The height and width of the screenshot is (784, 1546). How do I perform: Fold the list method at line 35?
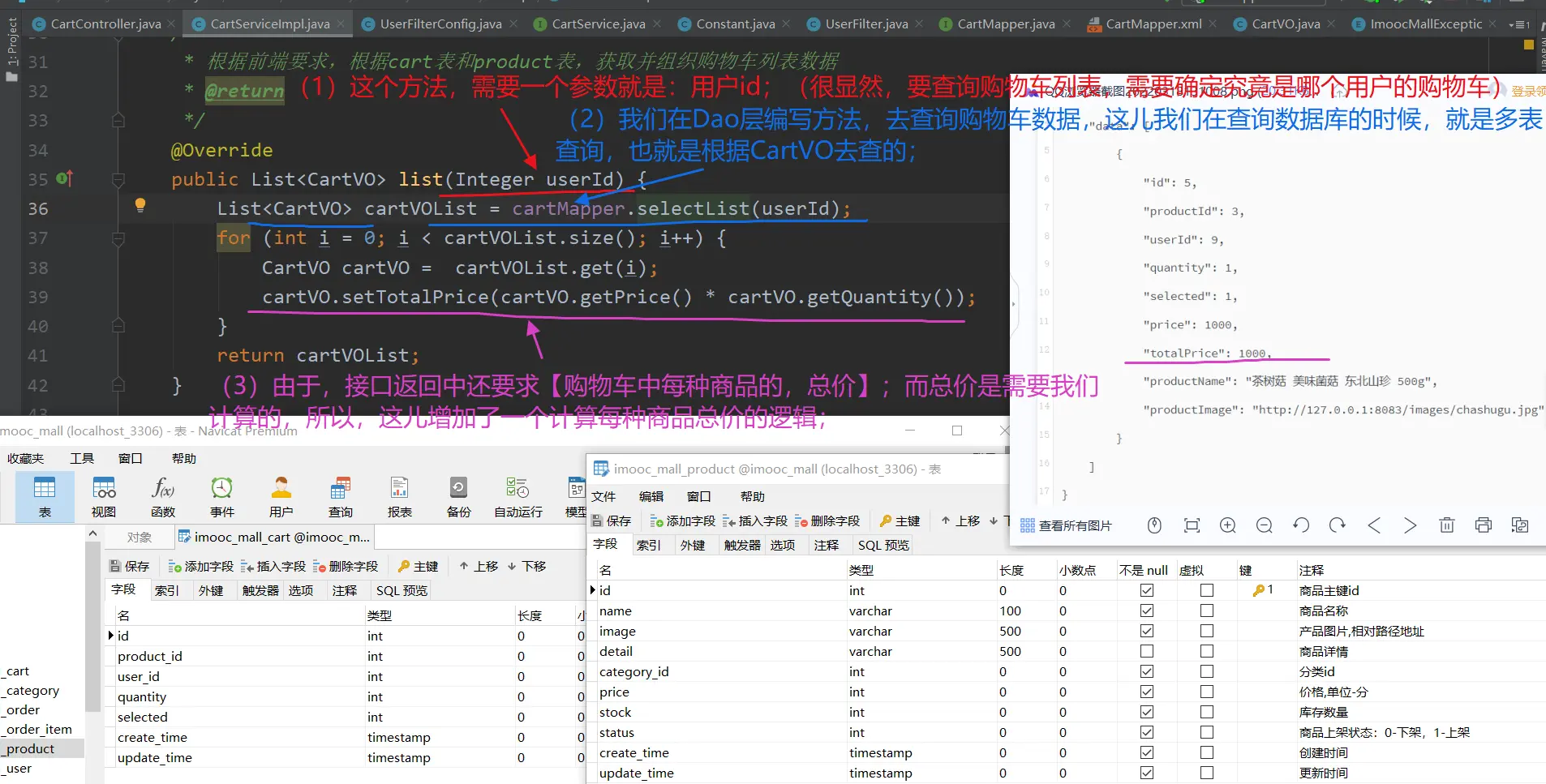click(x=118, y=179)
